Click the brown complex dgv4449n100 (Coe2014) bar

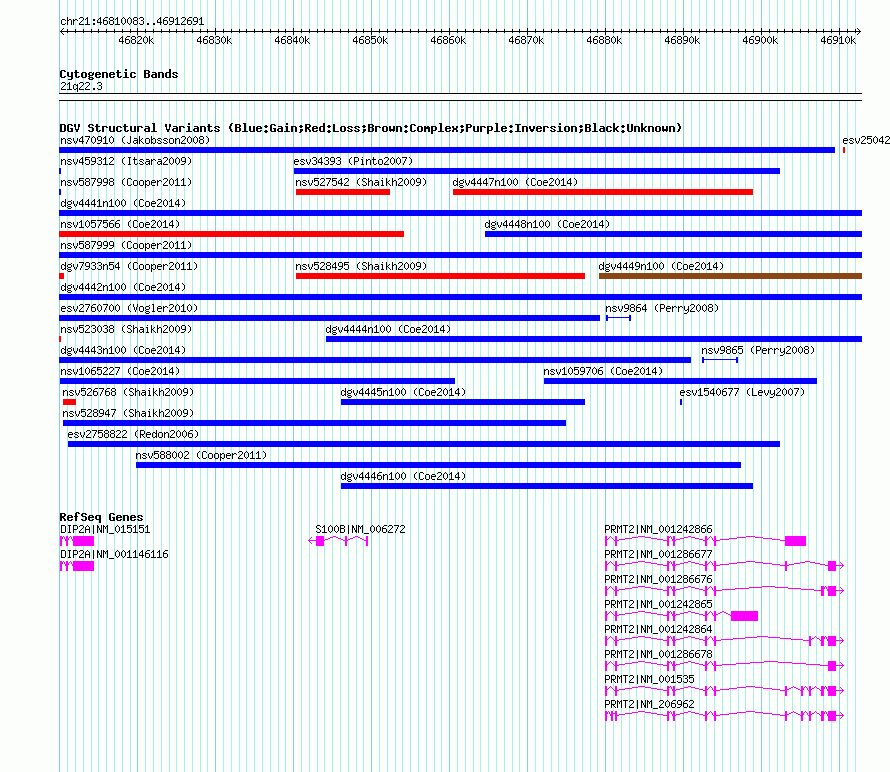tap(731, 276)
